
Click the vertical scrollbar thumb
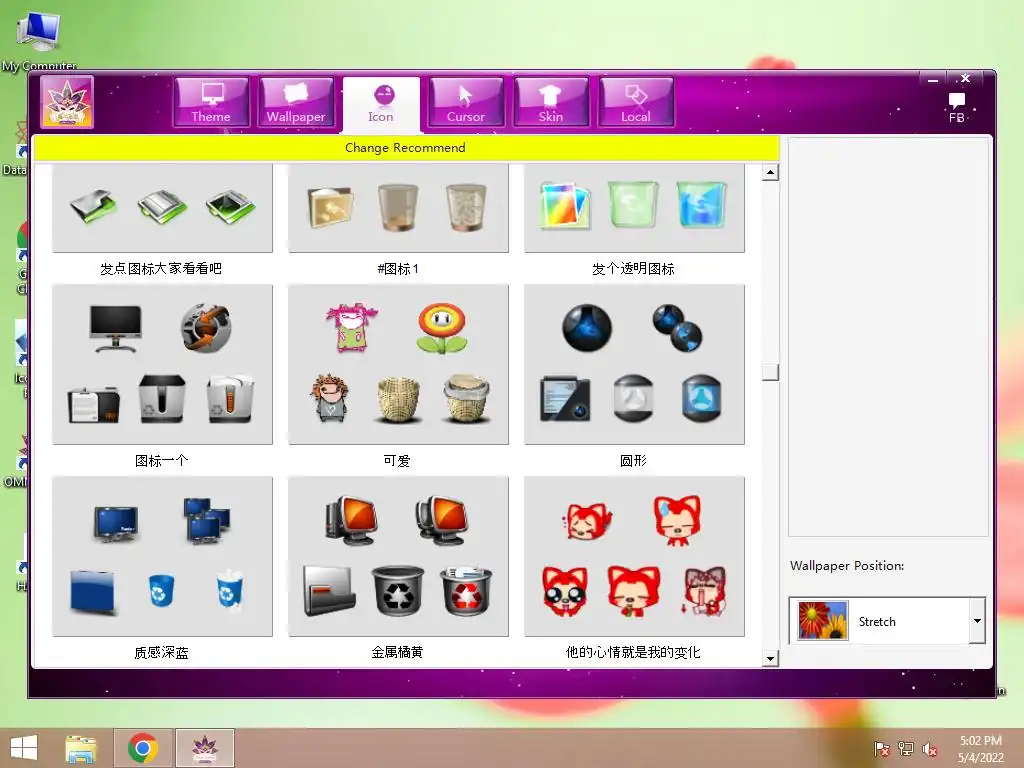point(770,372)
